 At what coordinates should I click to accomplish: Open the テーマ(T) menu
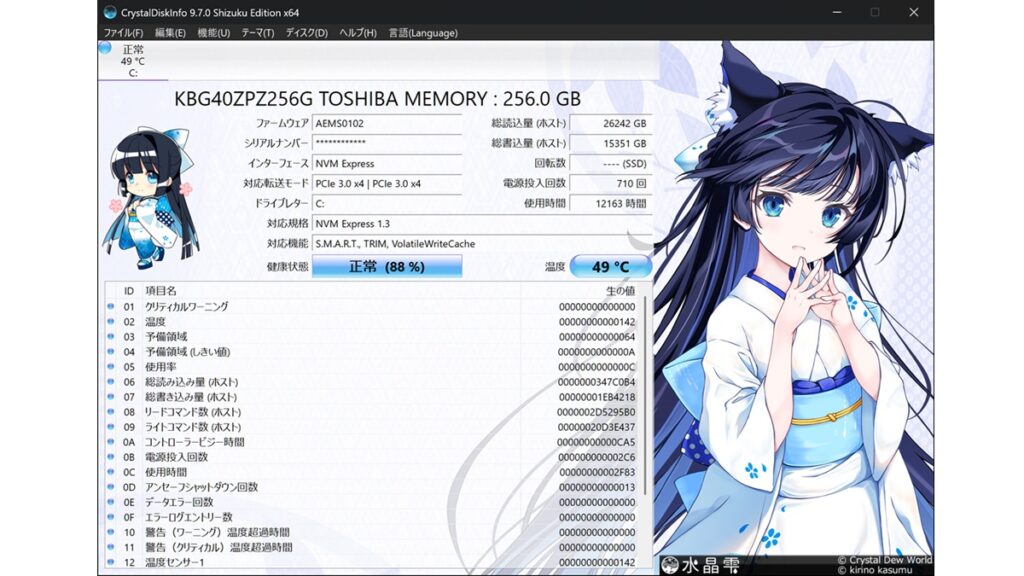click(257, 33)
